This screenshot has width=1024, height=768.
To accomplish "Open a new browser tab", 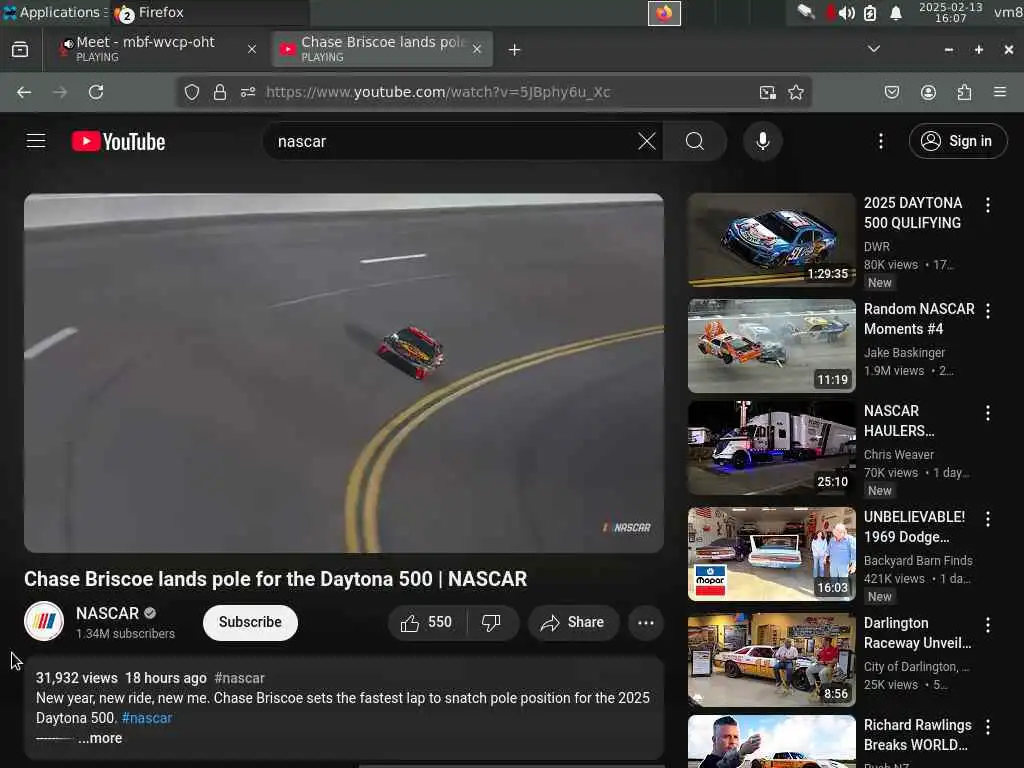I will [515, 50].
